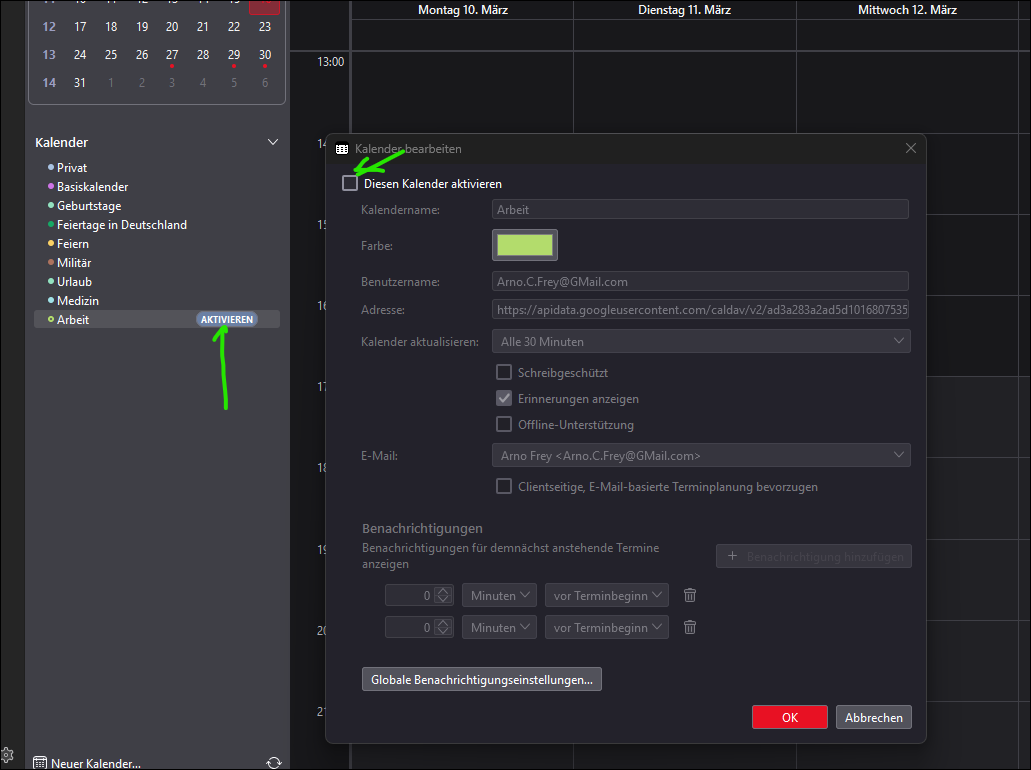
Task: Open the Kalender aktualisieren dropdown
Action: (x=701, y=342)
